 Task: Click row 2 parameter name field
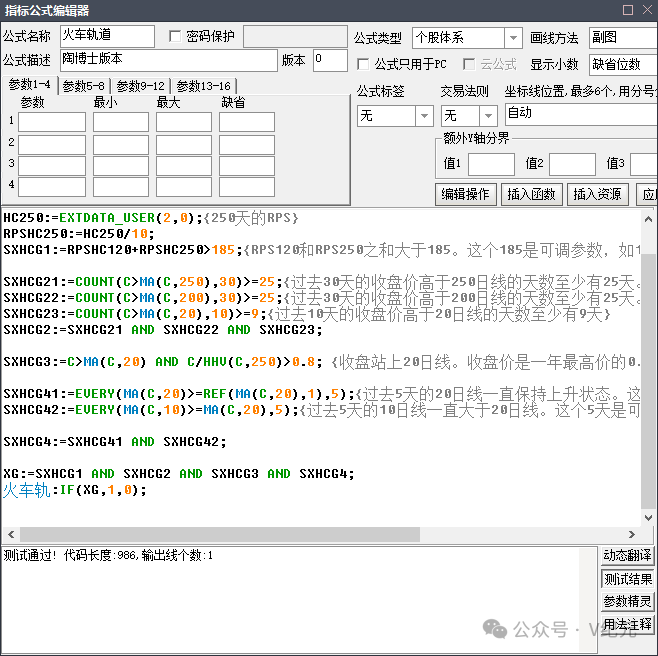(x=52, y=144)
